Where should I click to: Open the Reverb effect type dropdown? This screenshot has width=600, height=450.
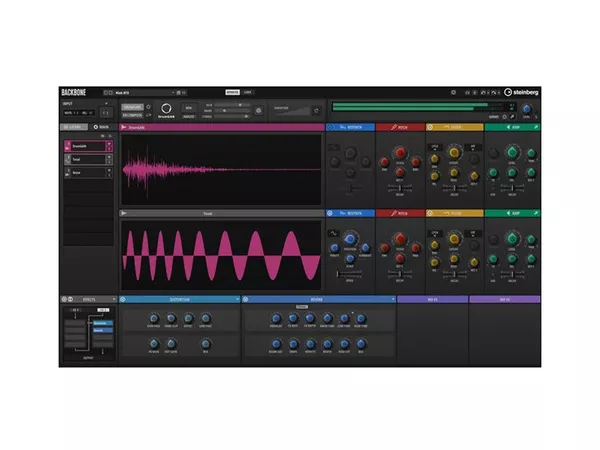pos(393,299)
